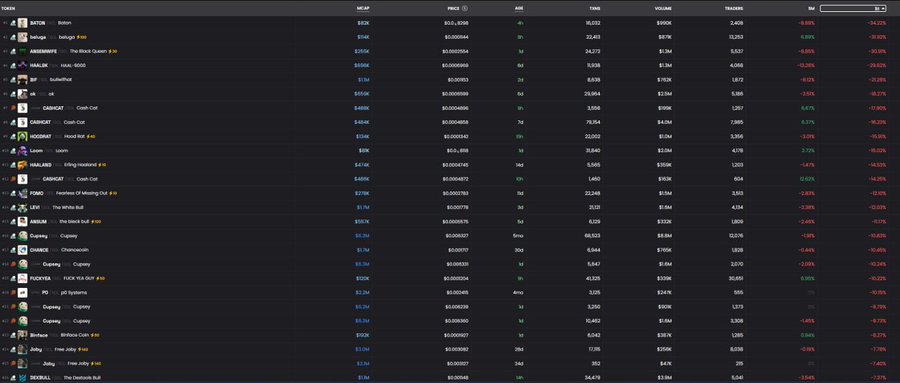Viewport: 900px width, 383px height.
Task: Click DEXBULL's $3.9M volume value
Action: pos(664,378)
